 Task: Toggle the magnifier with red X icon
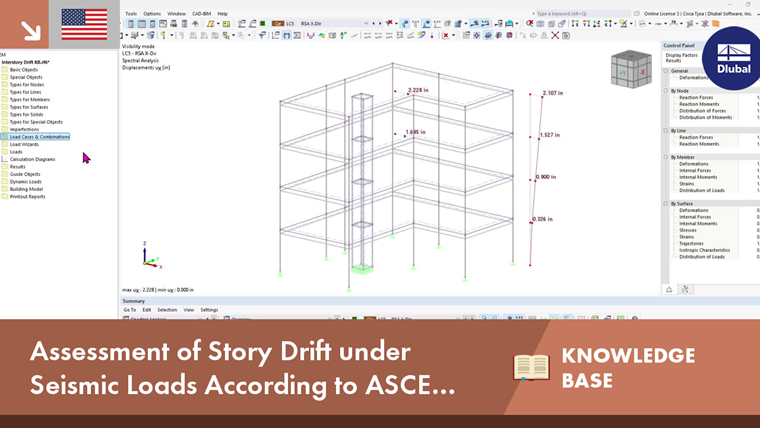pyautogui.click(x=529, y=23)
